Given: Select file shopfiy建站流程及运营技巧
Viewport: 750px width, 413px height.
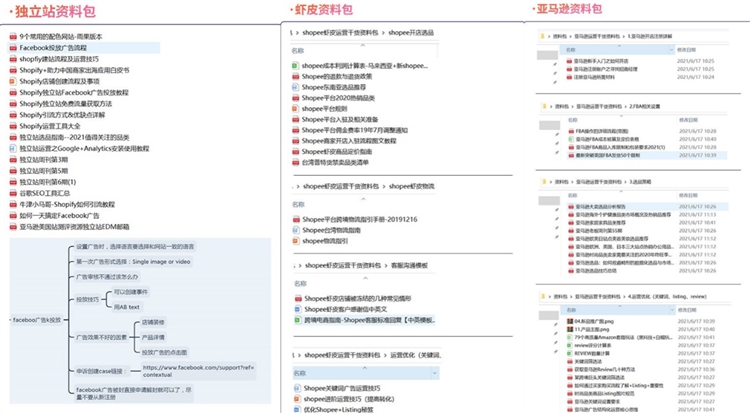Looking at the screenshot, I should pyautogui.click(x=59, y=59).
